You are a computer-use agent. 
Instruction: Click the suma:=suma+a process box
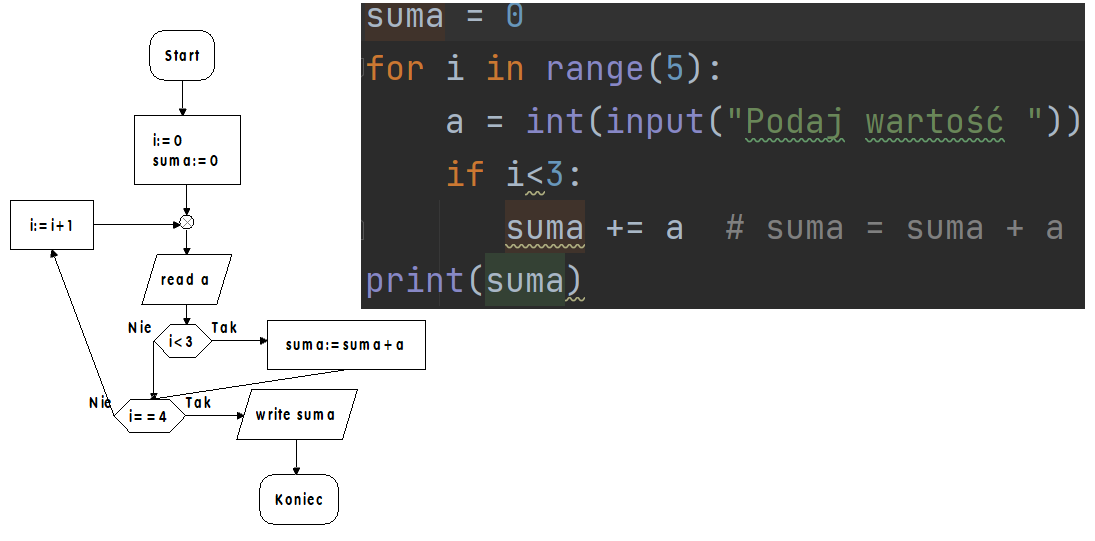tap(345, 345)
